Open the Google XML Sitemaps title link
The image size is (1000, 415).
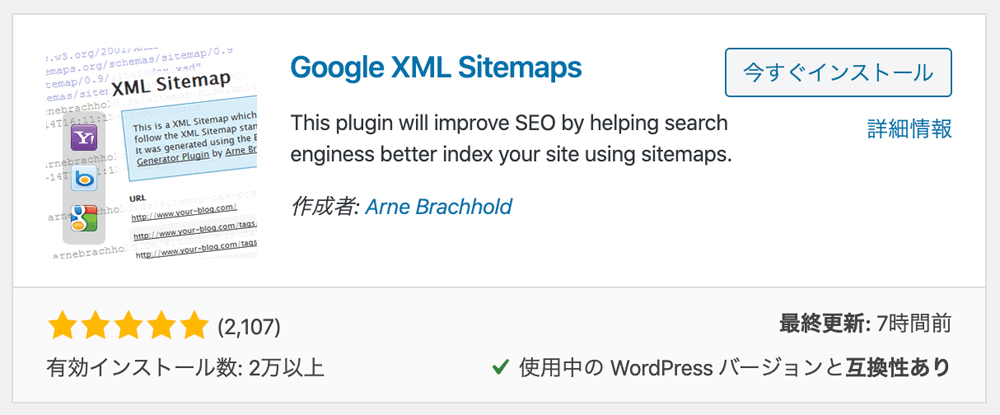436,67
